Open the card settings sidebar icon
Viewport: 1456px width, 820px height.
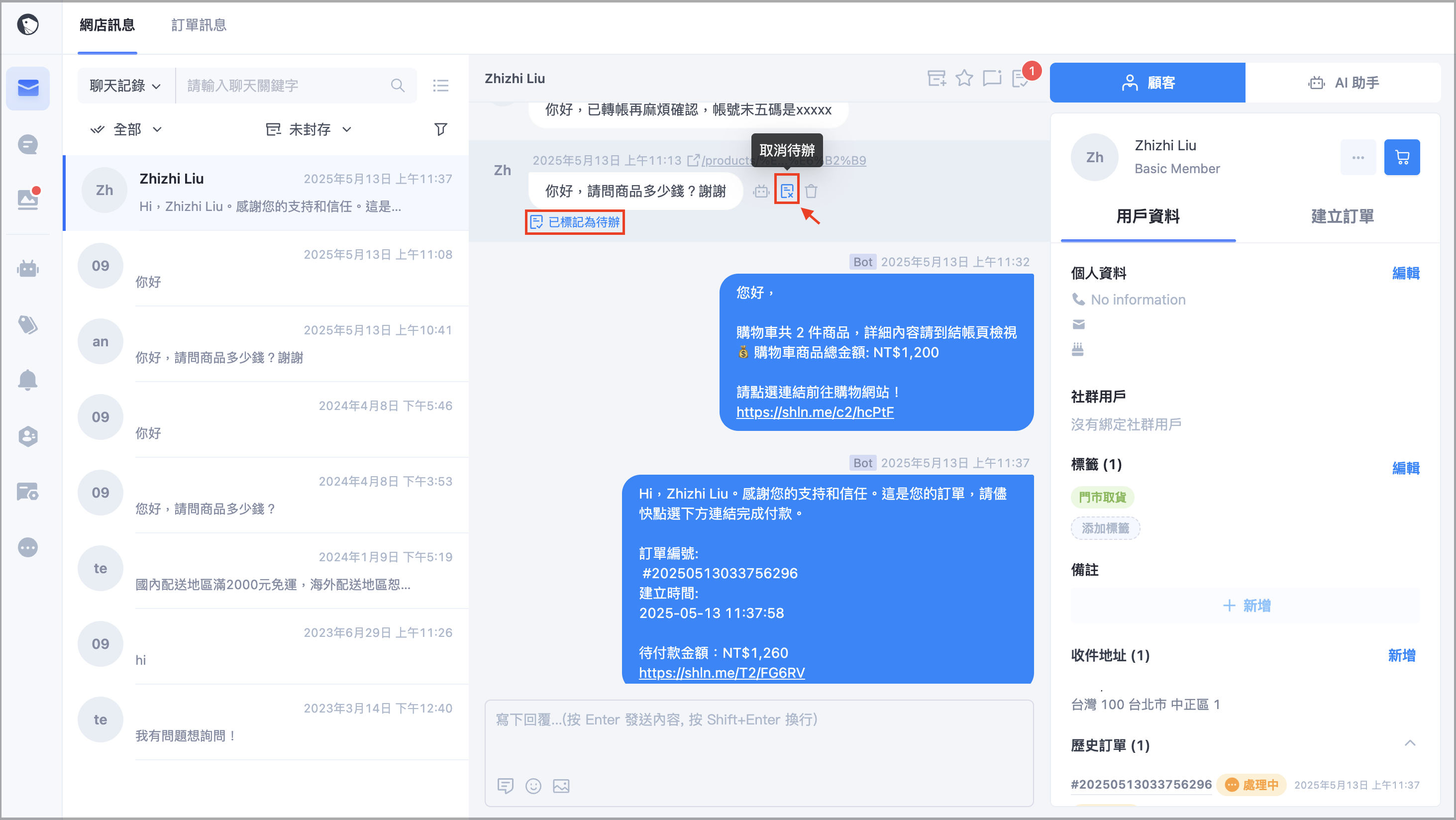[28, 492]
